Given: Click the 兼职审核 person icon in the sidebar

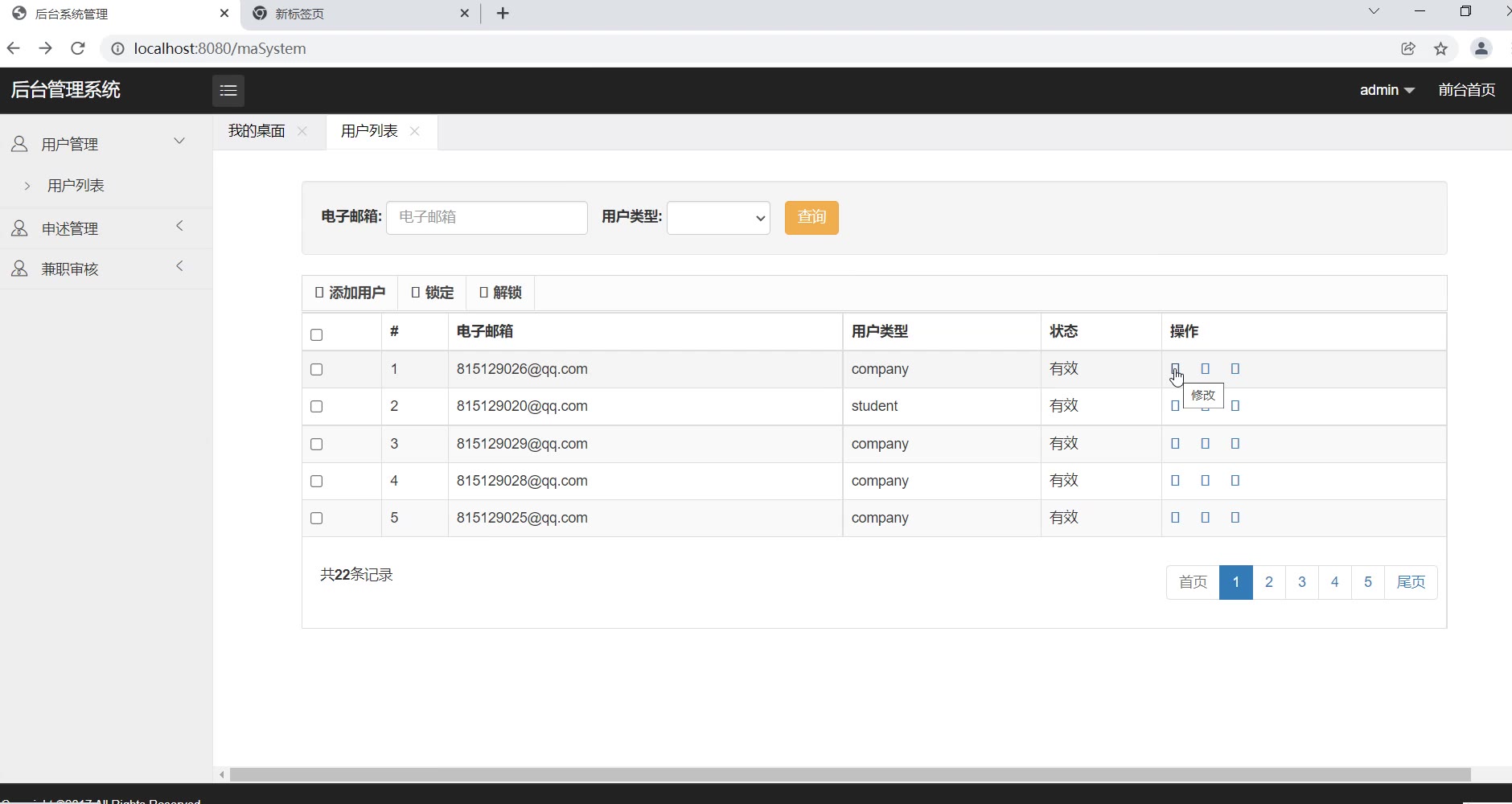Looking at the screenshot, I should (19, 269).
